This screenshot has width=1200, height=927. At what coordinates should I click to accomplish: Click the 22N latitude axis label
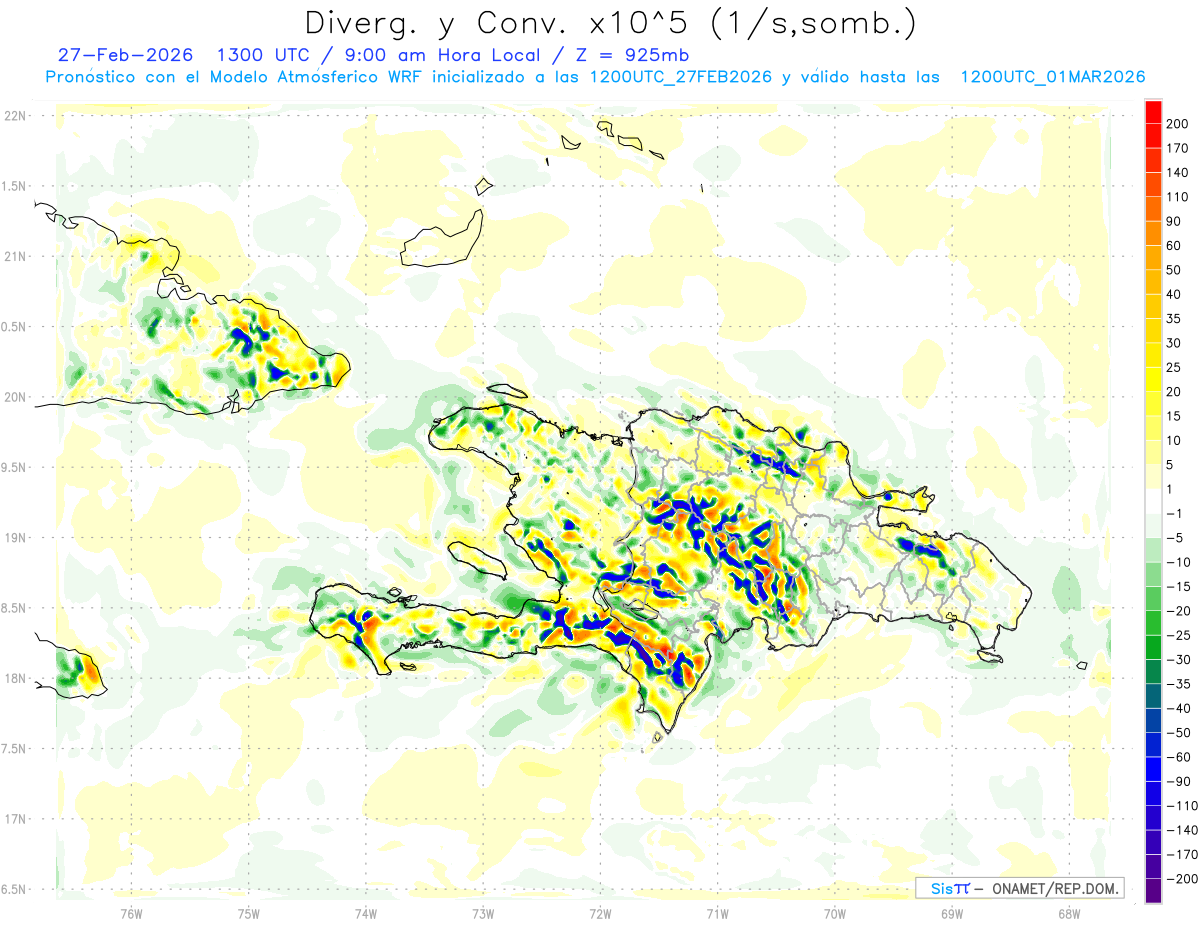coord(15,116)
